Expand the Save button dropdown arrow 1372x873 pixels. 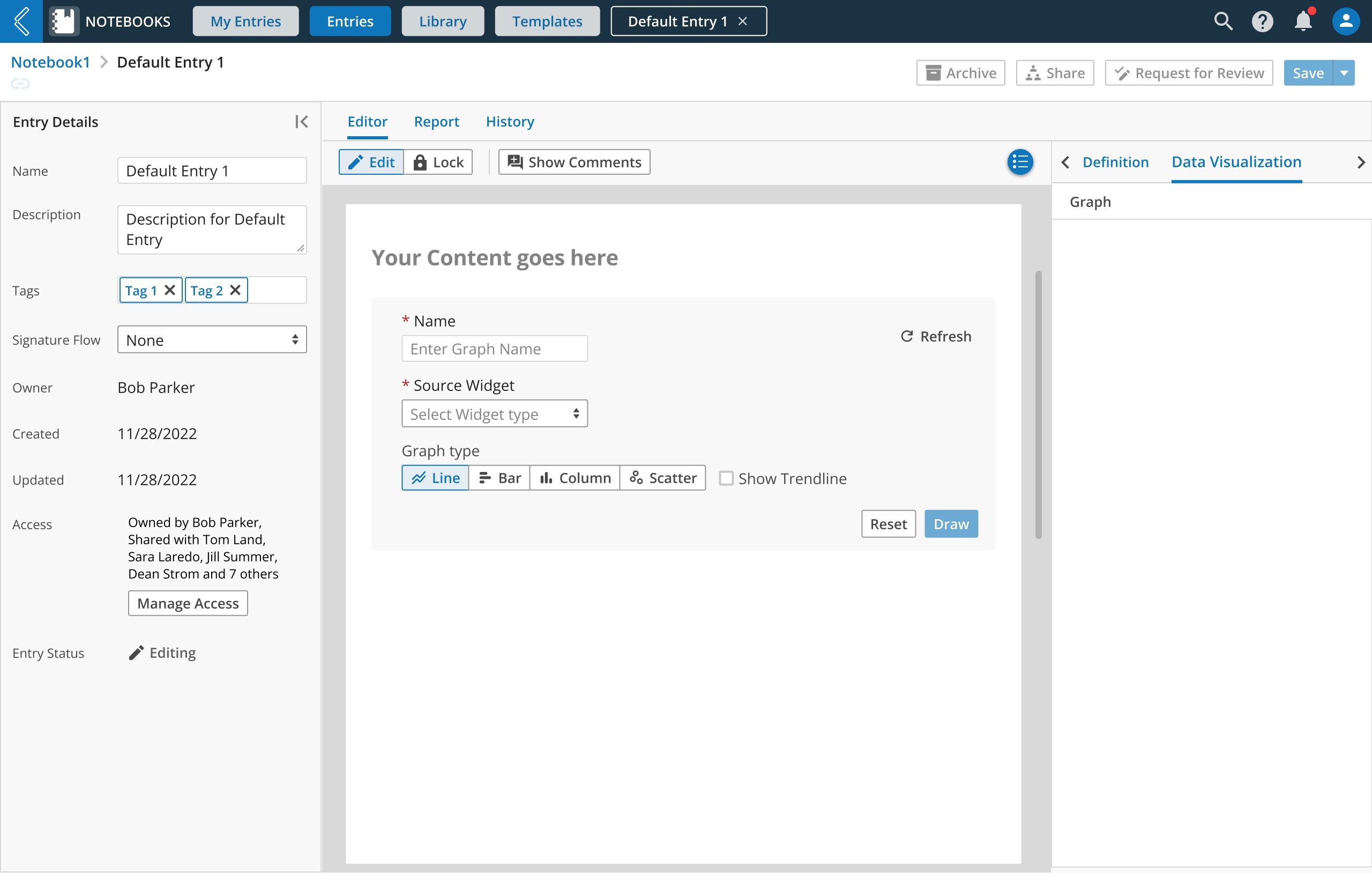tap(1344, 73)
